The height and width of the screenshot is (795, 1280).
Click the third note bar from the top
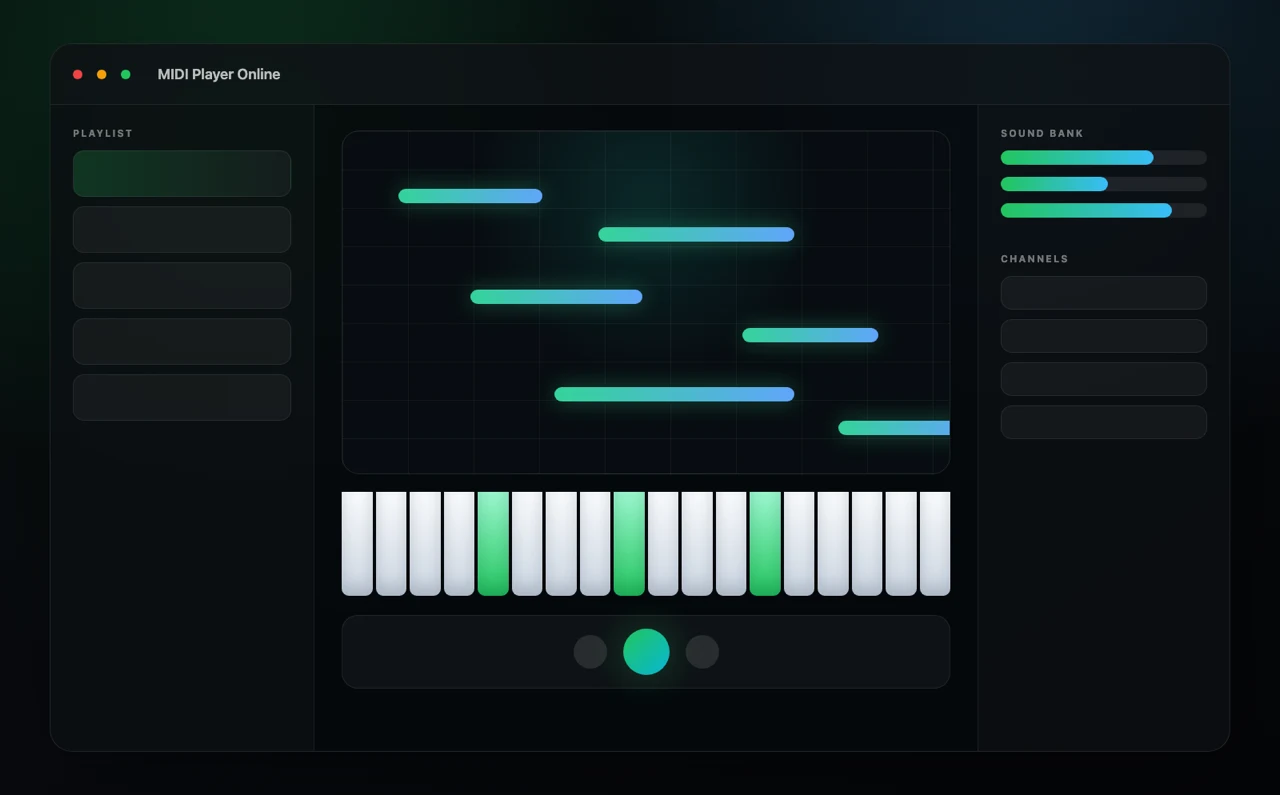556,297
